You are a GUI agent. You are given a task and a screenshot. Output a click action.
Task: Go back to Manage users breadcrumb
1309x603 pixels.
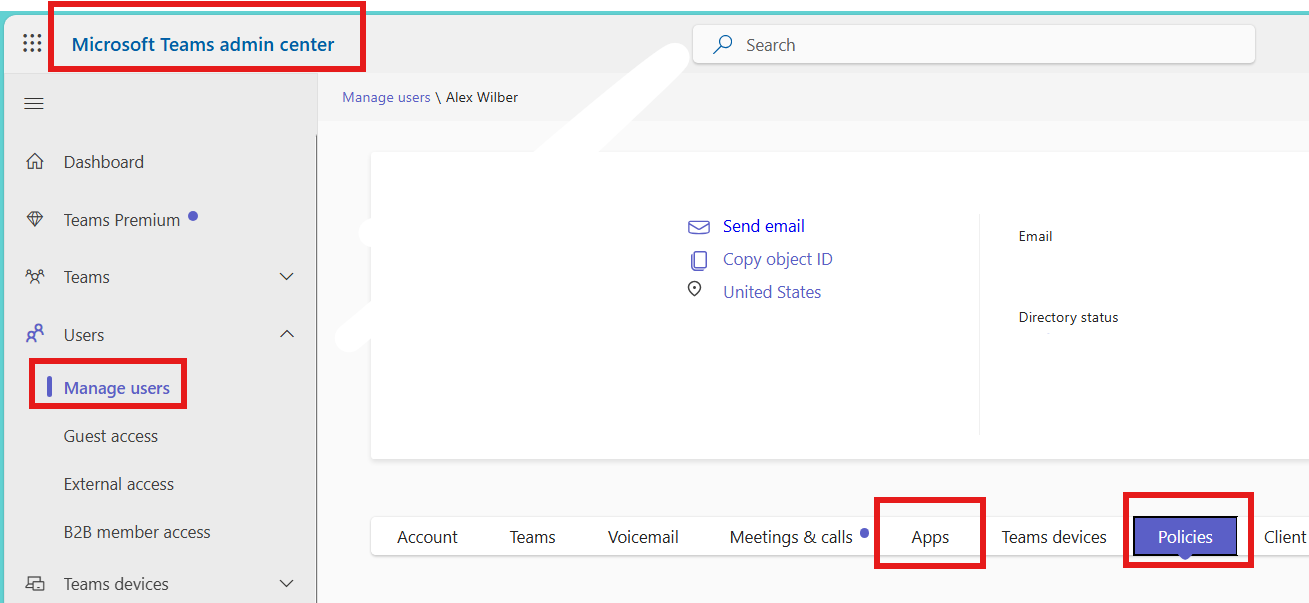[x=386, y=97]
